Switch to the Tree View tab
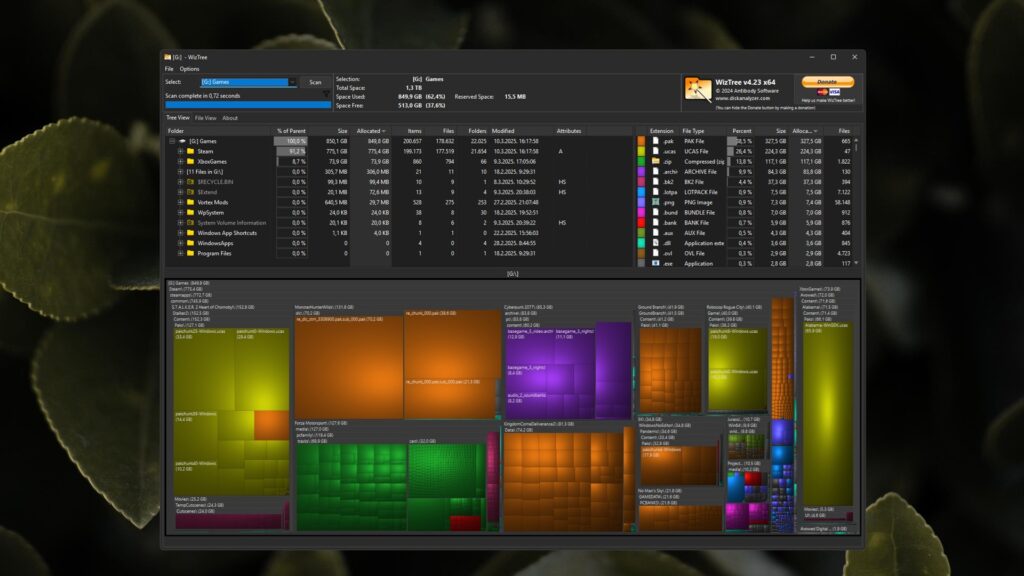This screenshot has width=1024, height=576. click(x=178, y=118)
